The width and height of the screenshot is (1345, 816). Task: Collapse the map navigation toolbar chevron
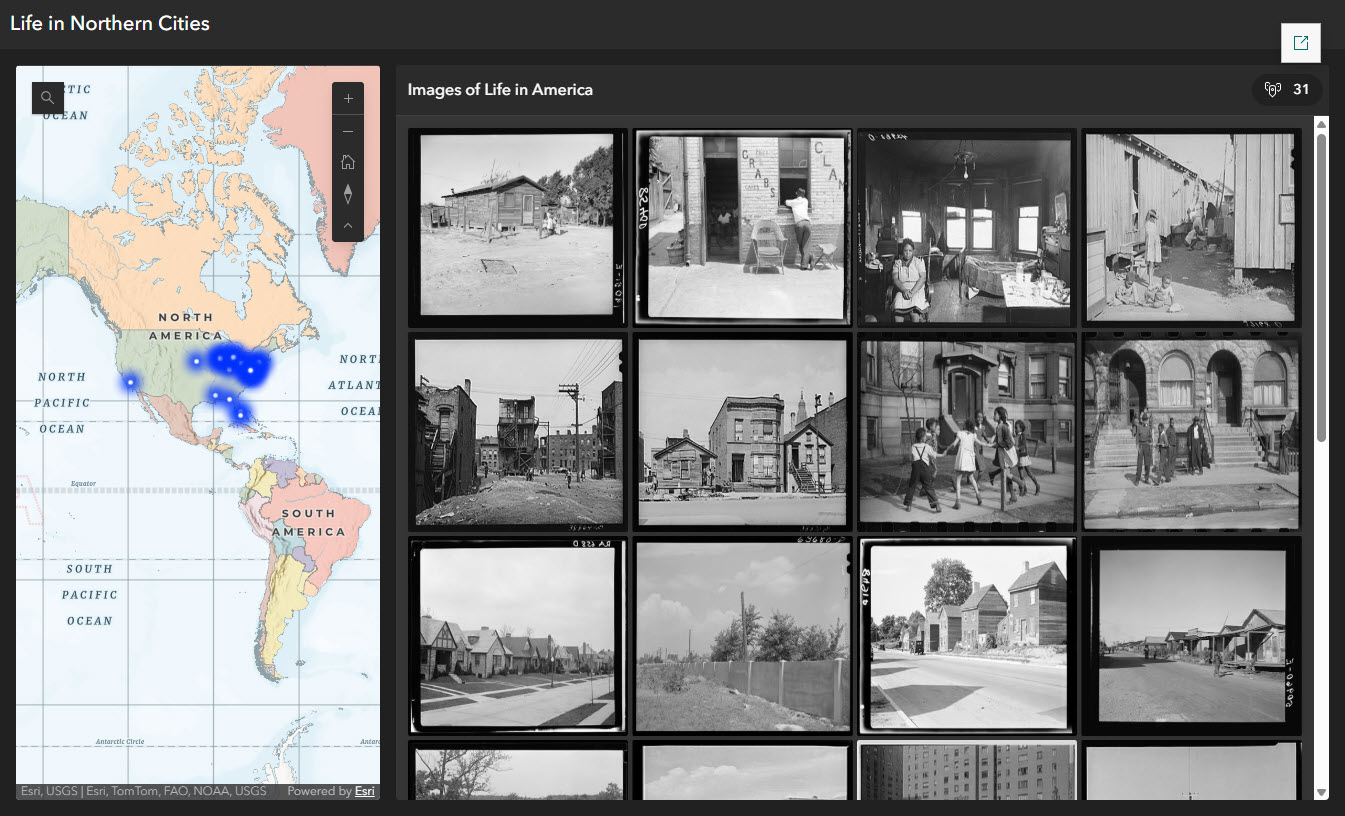348,225
